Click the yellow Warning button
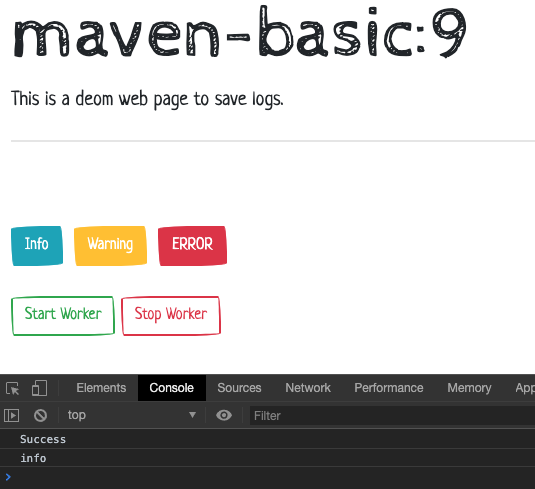This screenshot has height=489, width=535. [x=111, y=246]
